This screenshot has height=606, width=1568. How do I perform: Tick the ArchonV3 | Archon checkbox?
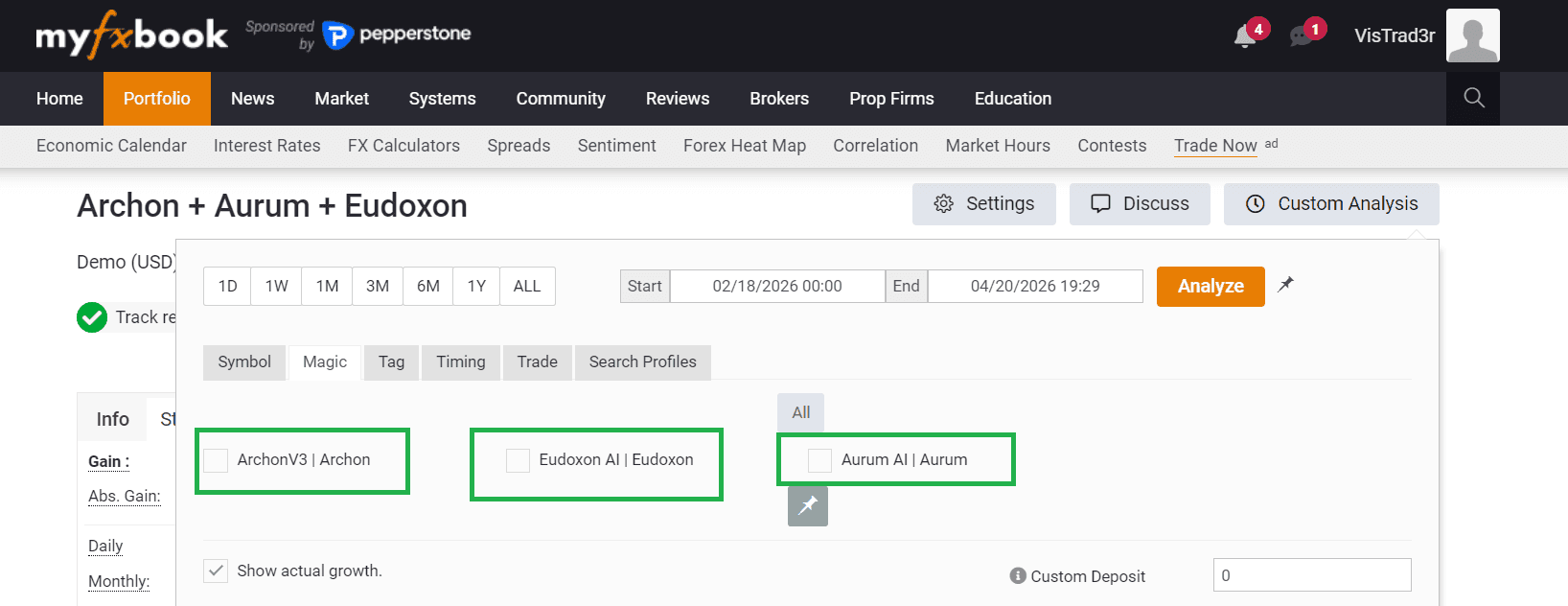[x=216, y=460]
